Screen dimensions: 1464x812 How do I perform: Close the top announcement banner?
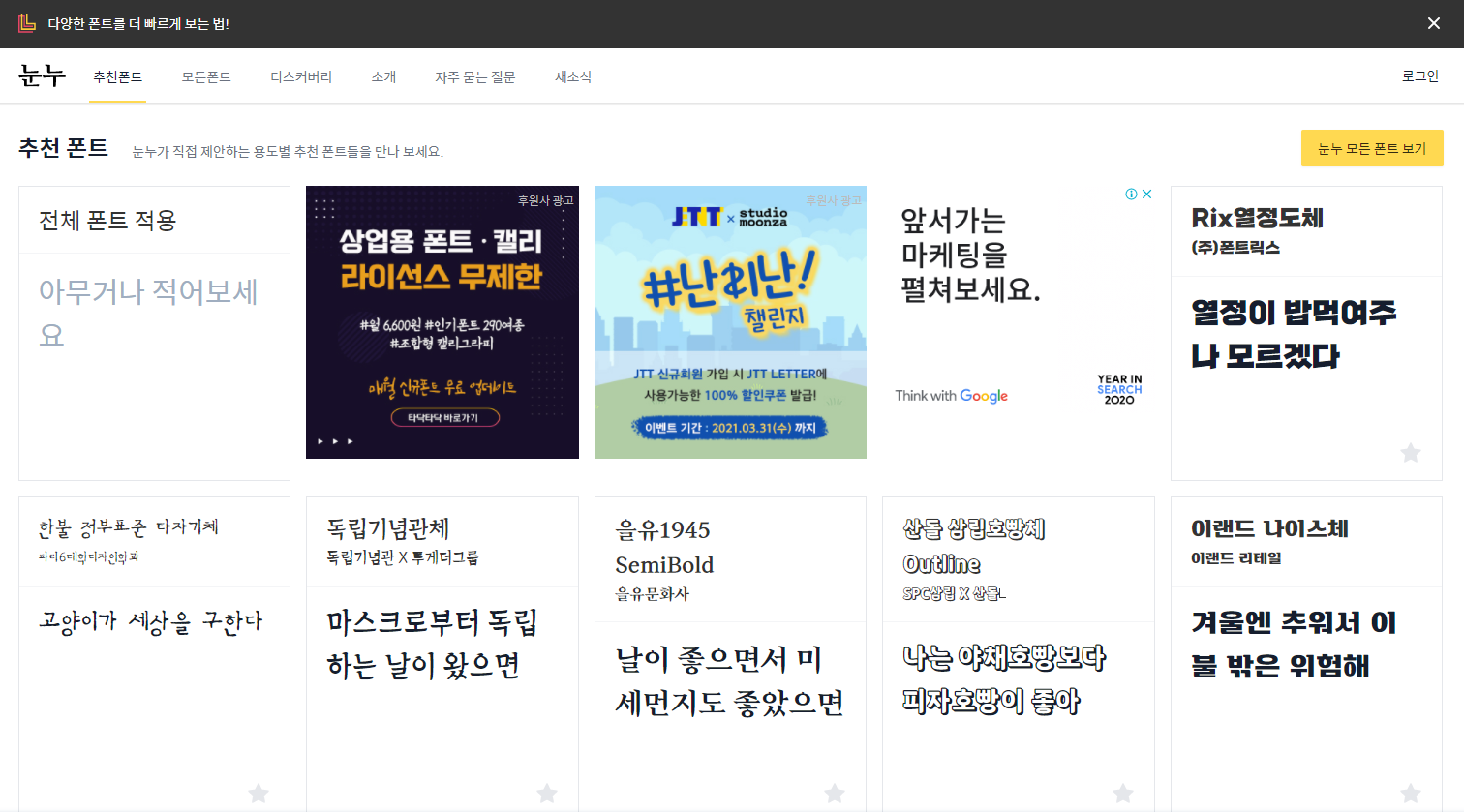(x=1434, y=23)
